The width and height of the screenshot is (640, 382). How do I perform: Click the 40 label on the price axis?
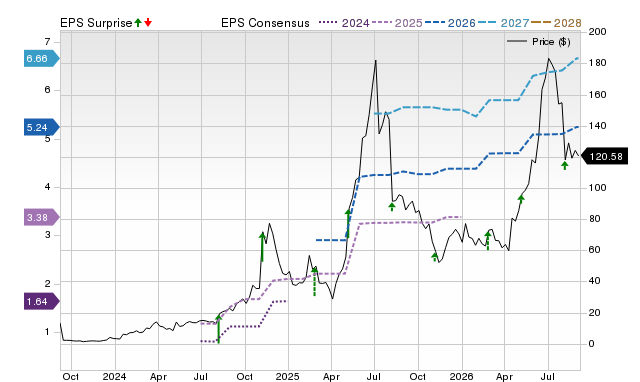point(594,281)
